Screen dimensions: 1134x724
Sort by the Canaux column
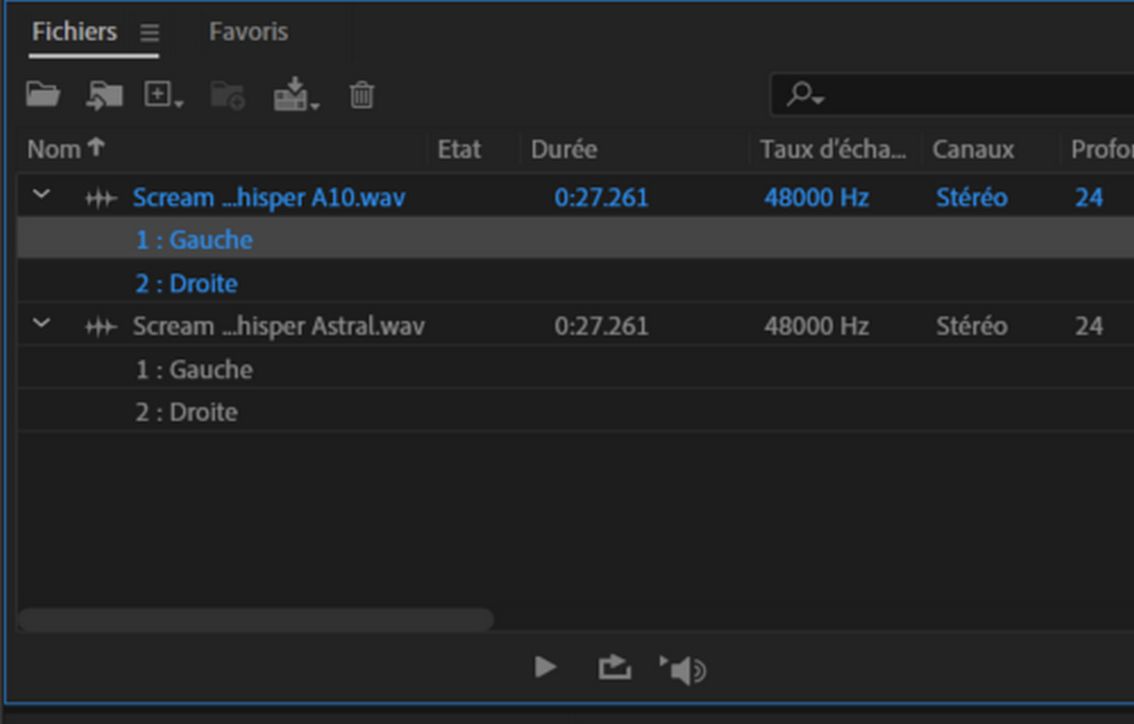tap(973, 149)
